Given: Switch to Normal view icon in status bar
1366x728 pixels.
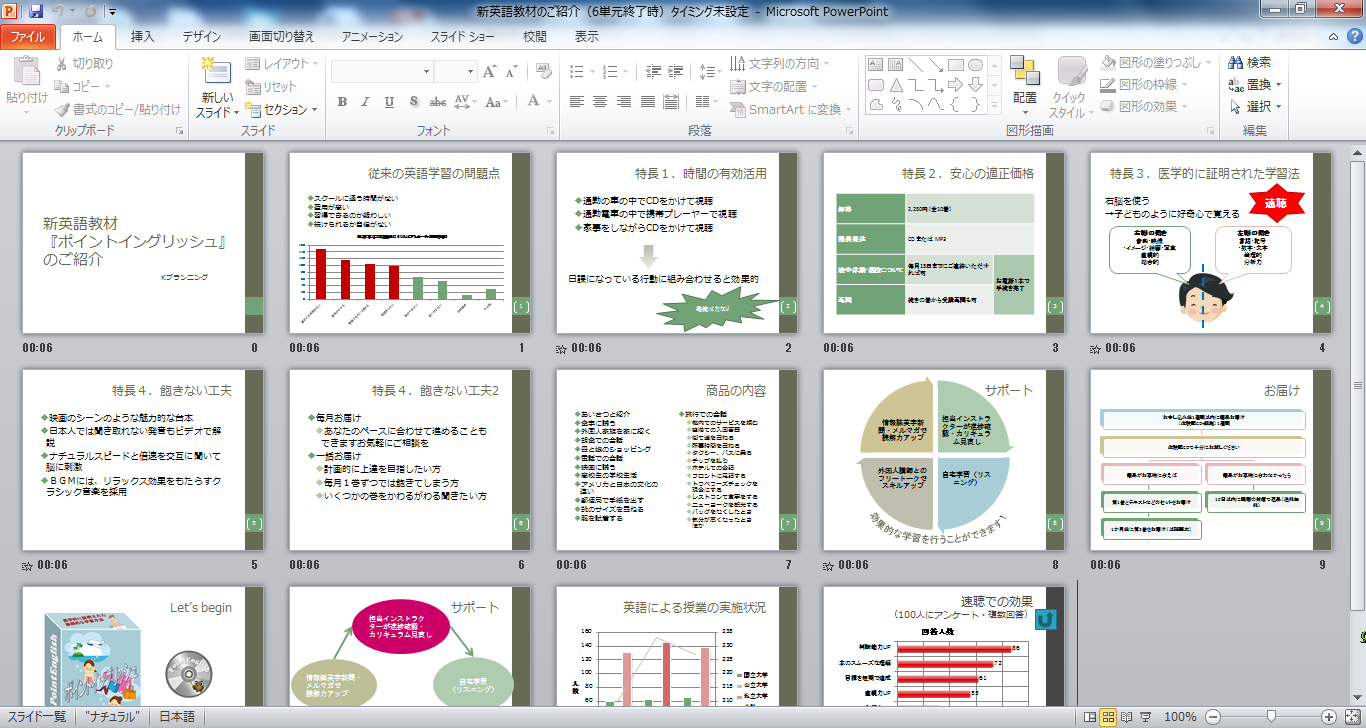Looking at the screenshot, I should 1090,717.
